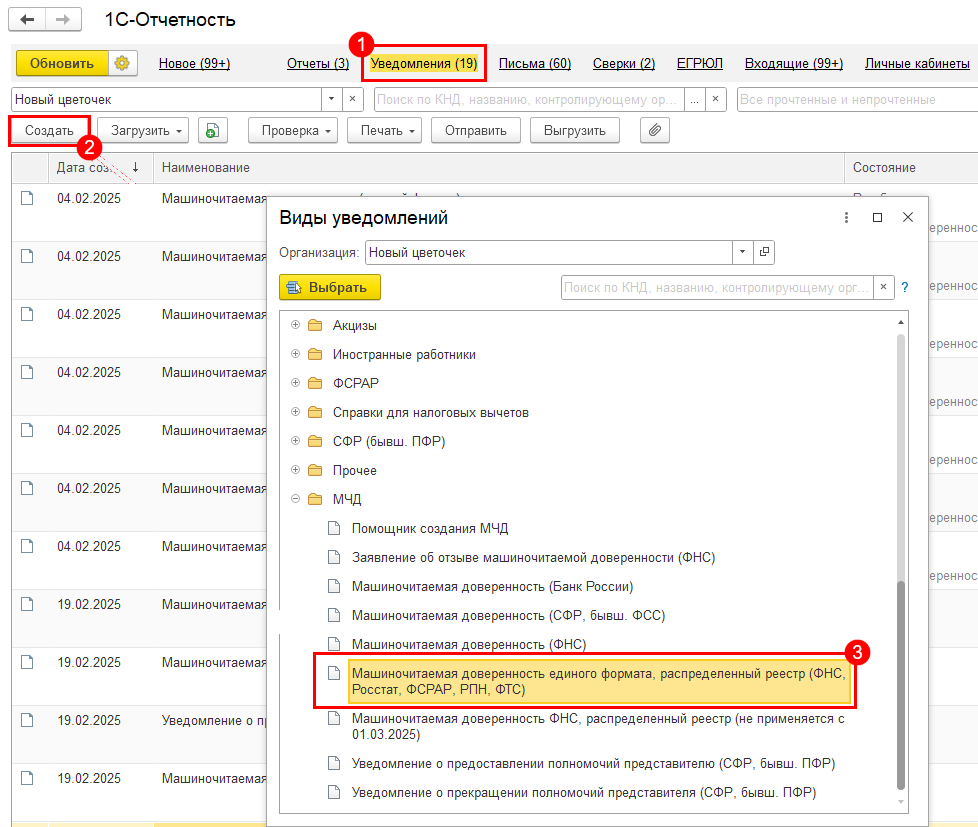Open attachments with the paperclip icon
Image resolution: width=978 pixels, height=827 pixels.
coord(654,130)
